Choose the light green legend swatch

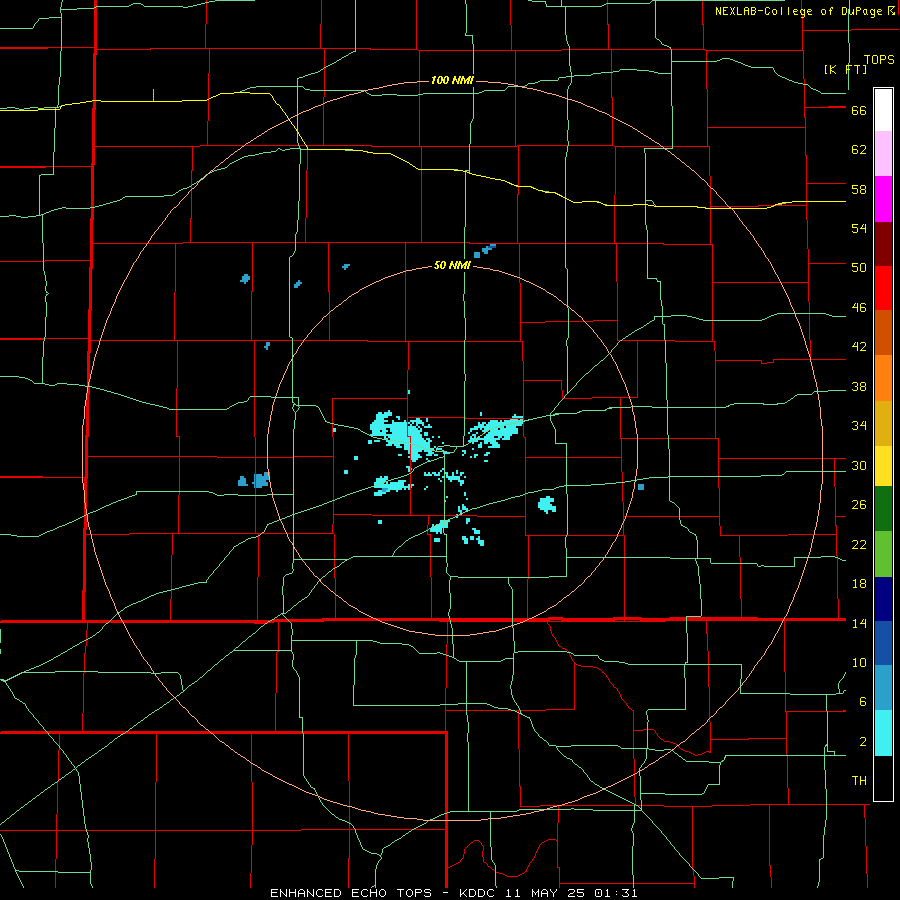point(883,553)
